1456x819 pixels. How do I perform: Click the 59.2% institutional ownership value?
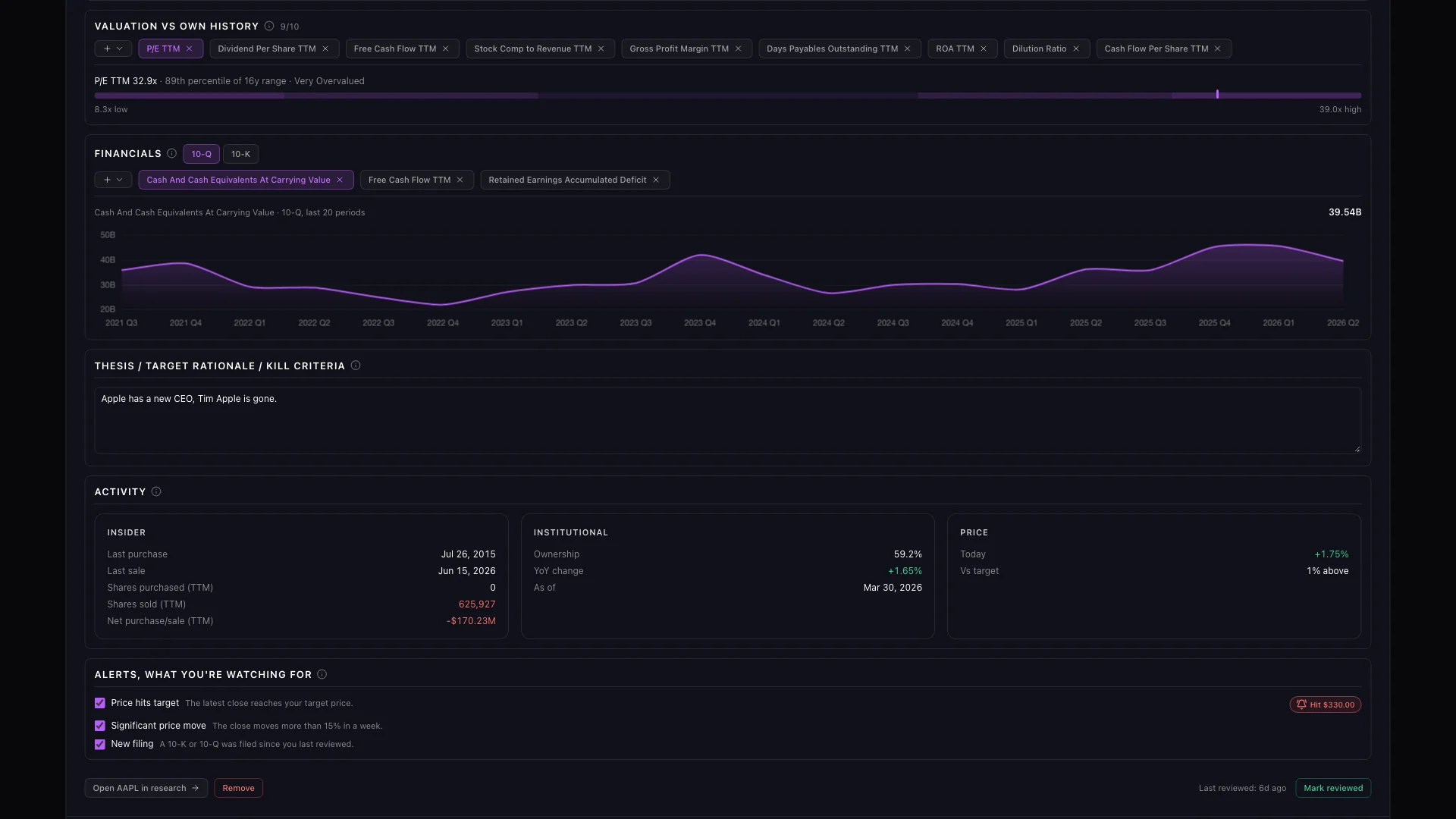[908, 554]
